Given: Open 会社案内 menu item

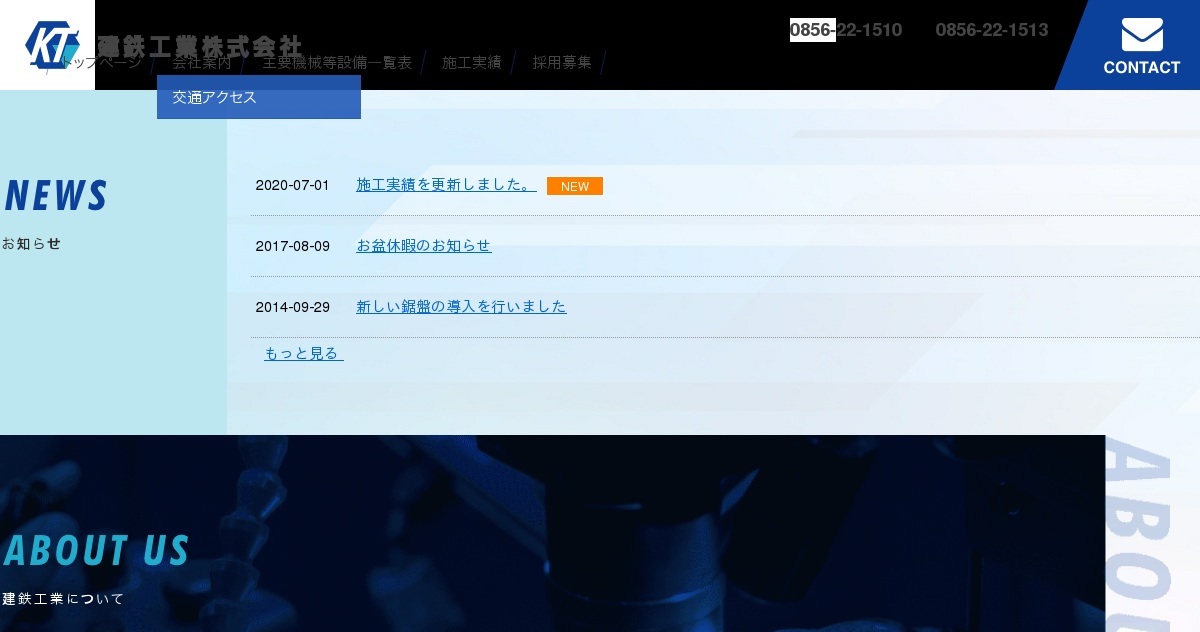Looking at the screenshot, I should 202,62.
